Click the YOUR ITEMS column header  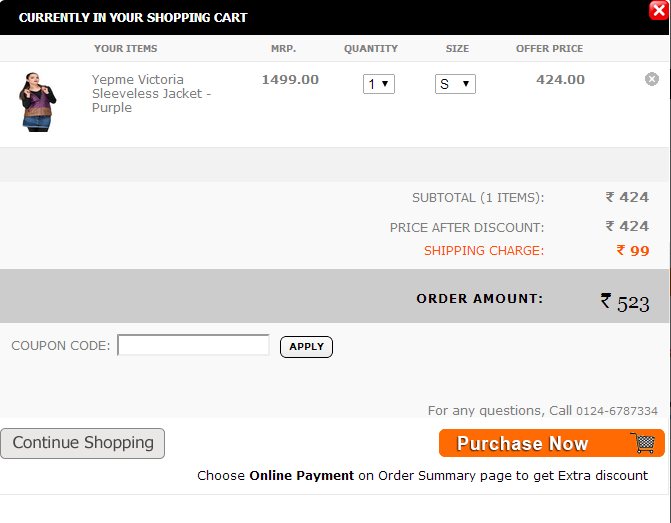click(x=126, y=49)
